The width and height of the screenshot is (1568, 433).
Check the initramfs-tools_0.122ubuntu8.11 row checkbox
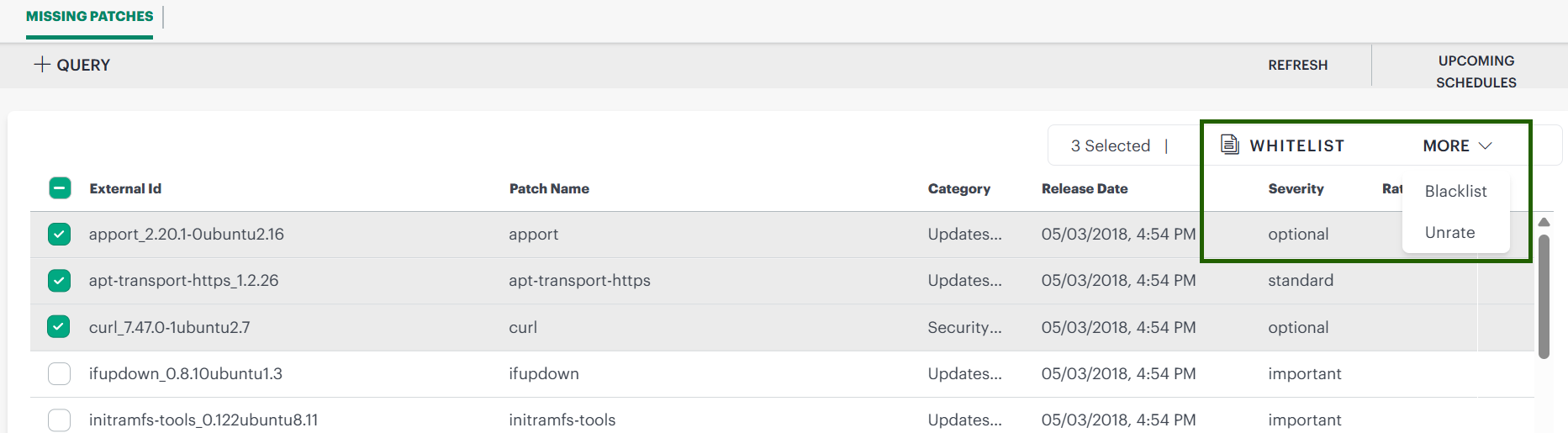[x=59, y=420]
